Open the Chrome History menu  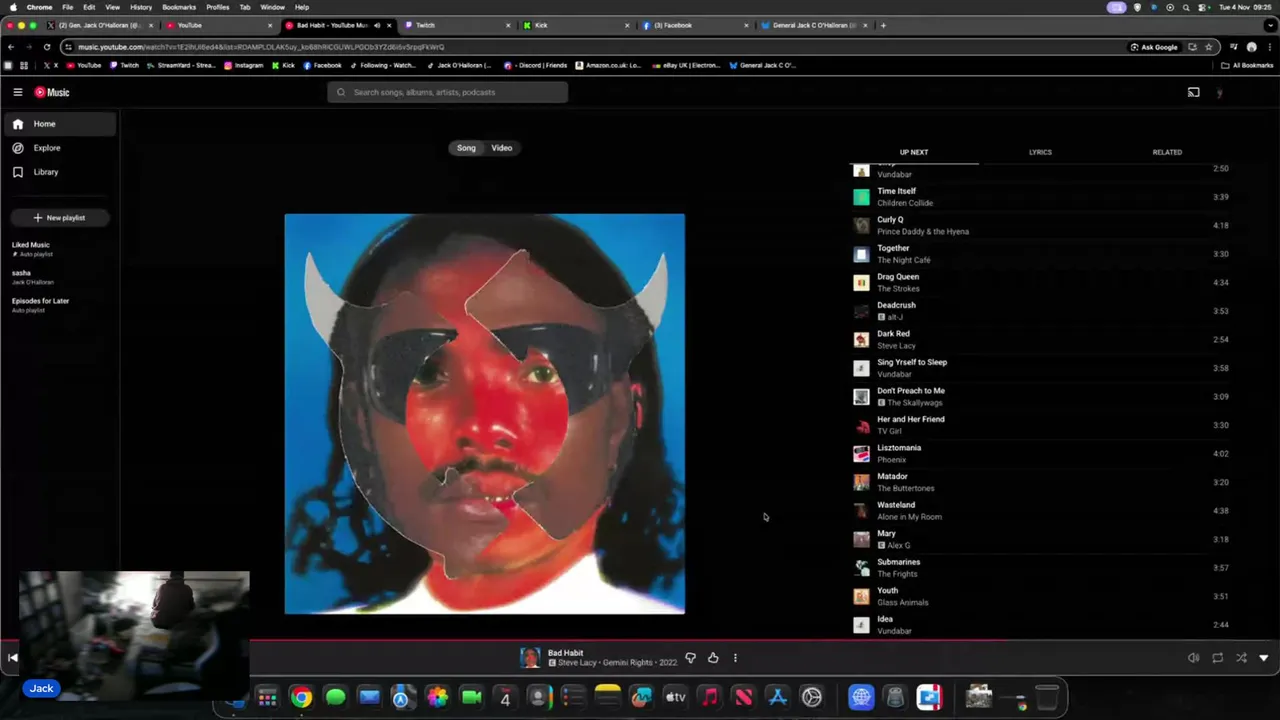pyautogui.click(x=141, y=7)
